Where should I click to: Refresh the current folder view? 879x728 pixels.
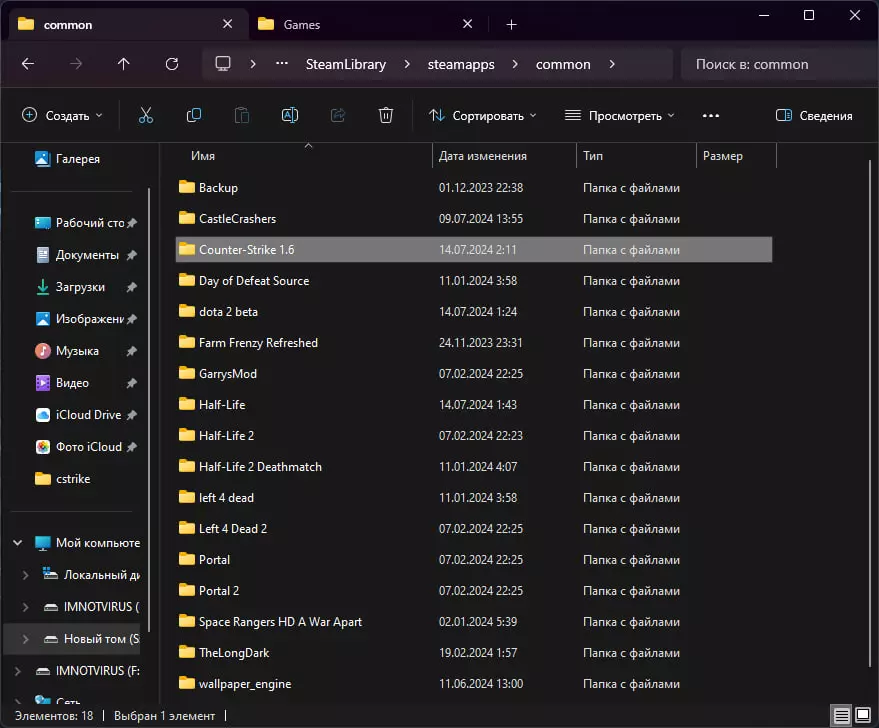click(x=172, y=64)
